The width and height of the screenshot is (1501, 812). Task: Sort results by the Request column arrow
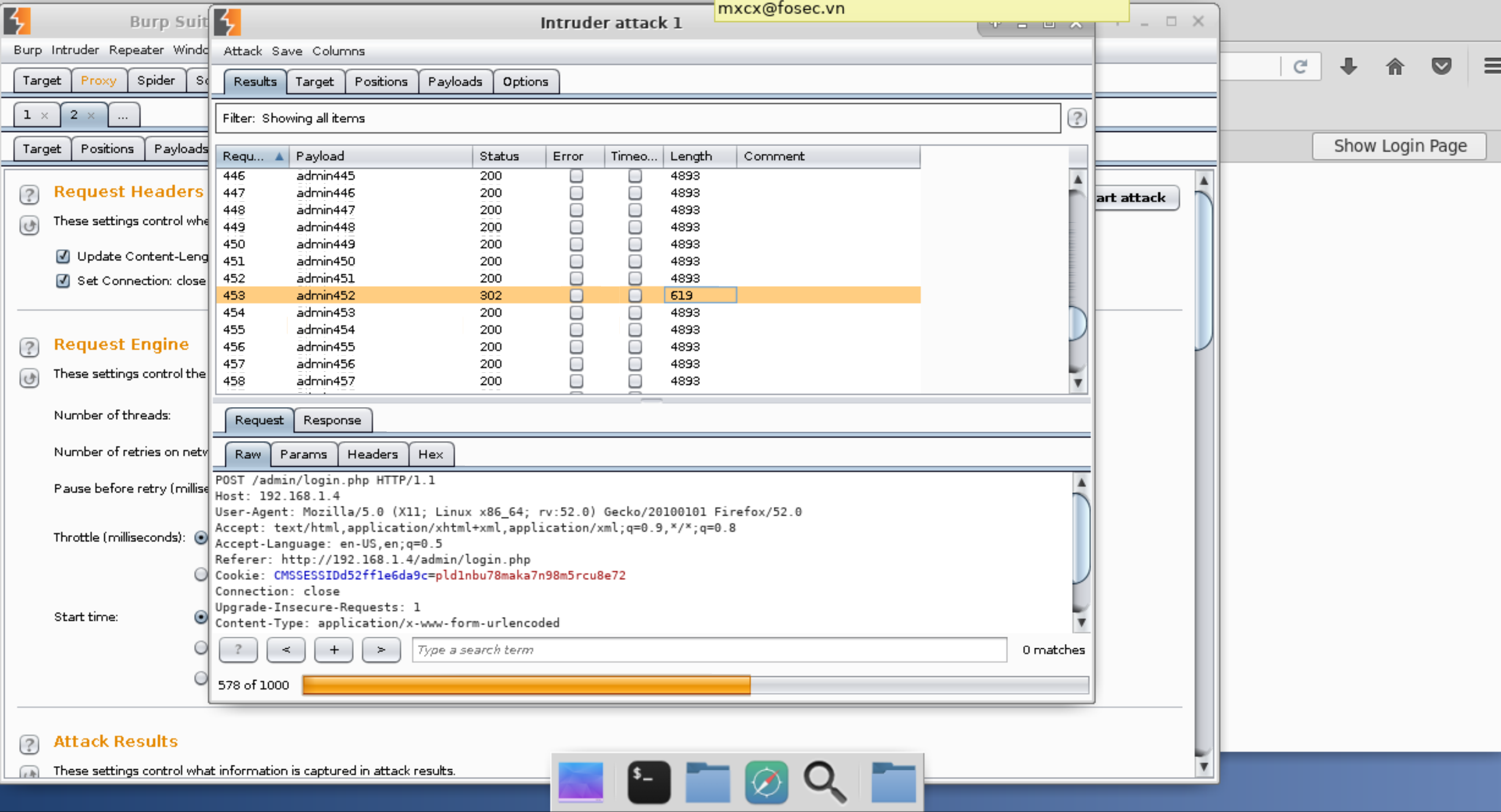279,156
